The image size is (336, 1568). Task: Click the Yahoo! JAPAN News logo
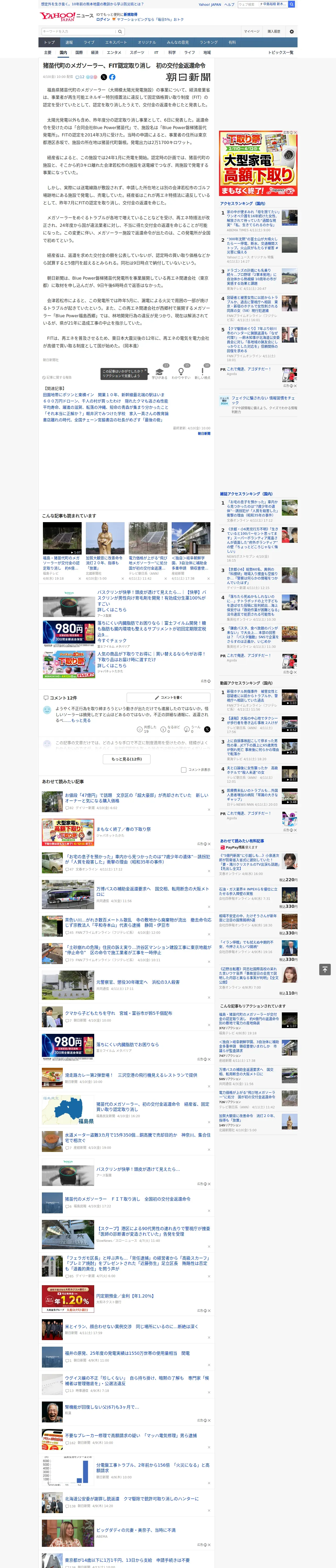66,16
